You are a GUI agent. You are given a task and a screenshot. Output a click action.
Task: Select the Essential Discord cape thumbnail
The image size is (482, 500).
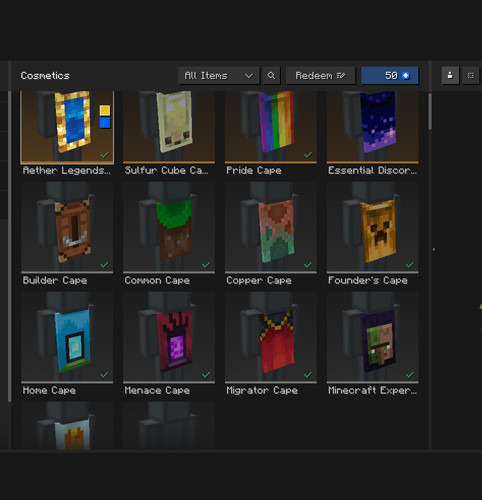click(373, 127)
